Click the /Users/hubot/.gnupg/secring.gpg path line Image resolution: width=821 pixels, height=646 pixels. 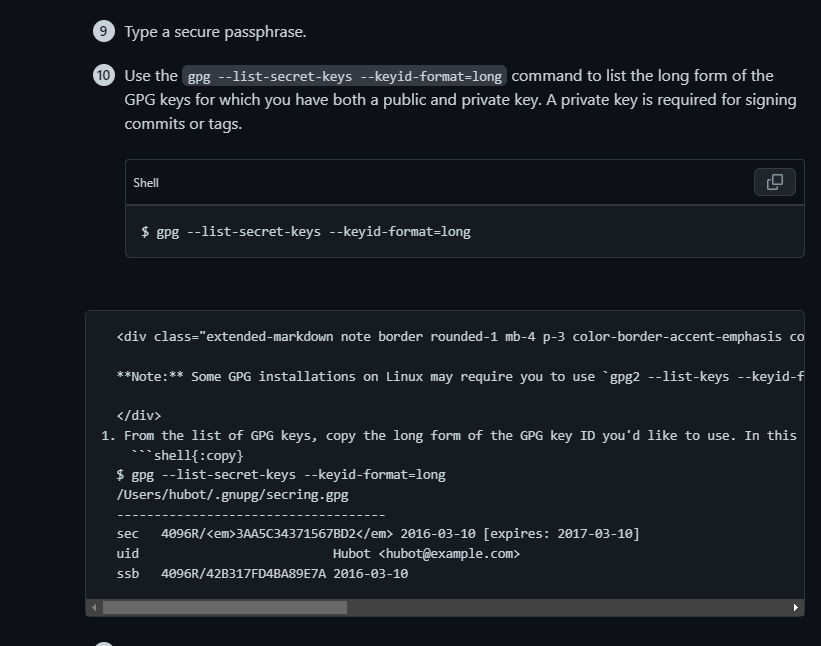[x=232, y=495]
